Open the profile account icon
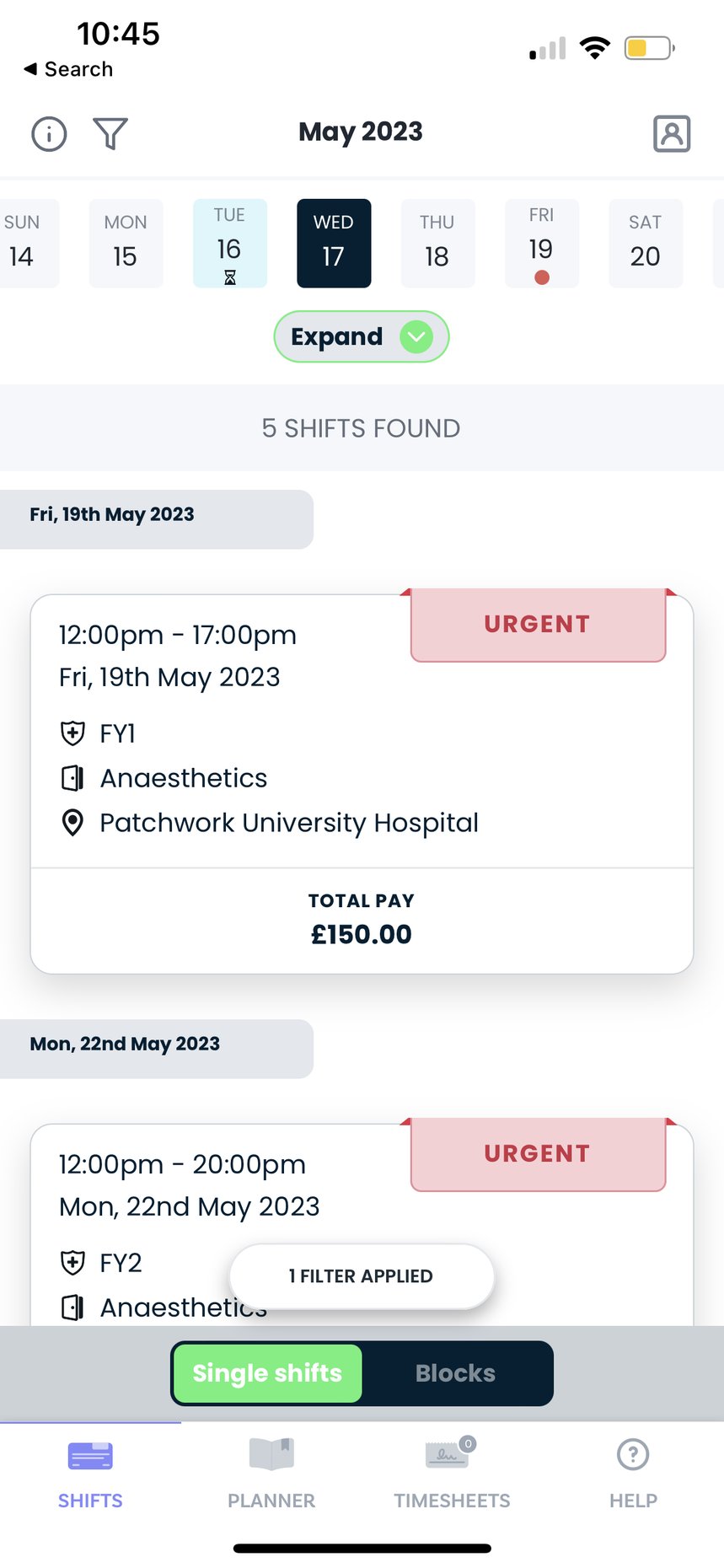The width and height of the screenshot is (724, 1568). point(671,133)
